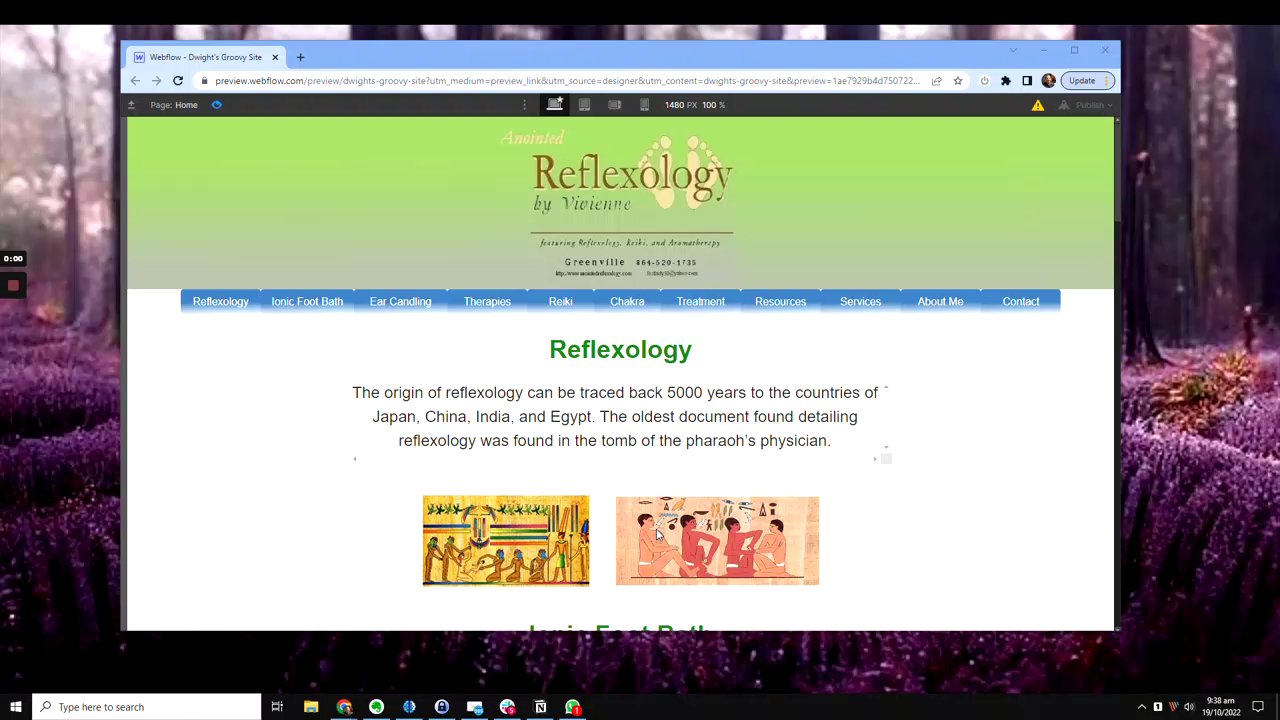The image size is (1280, 720).
Task: Open the Windows Start menu
Action: point(15,707)
